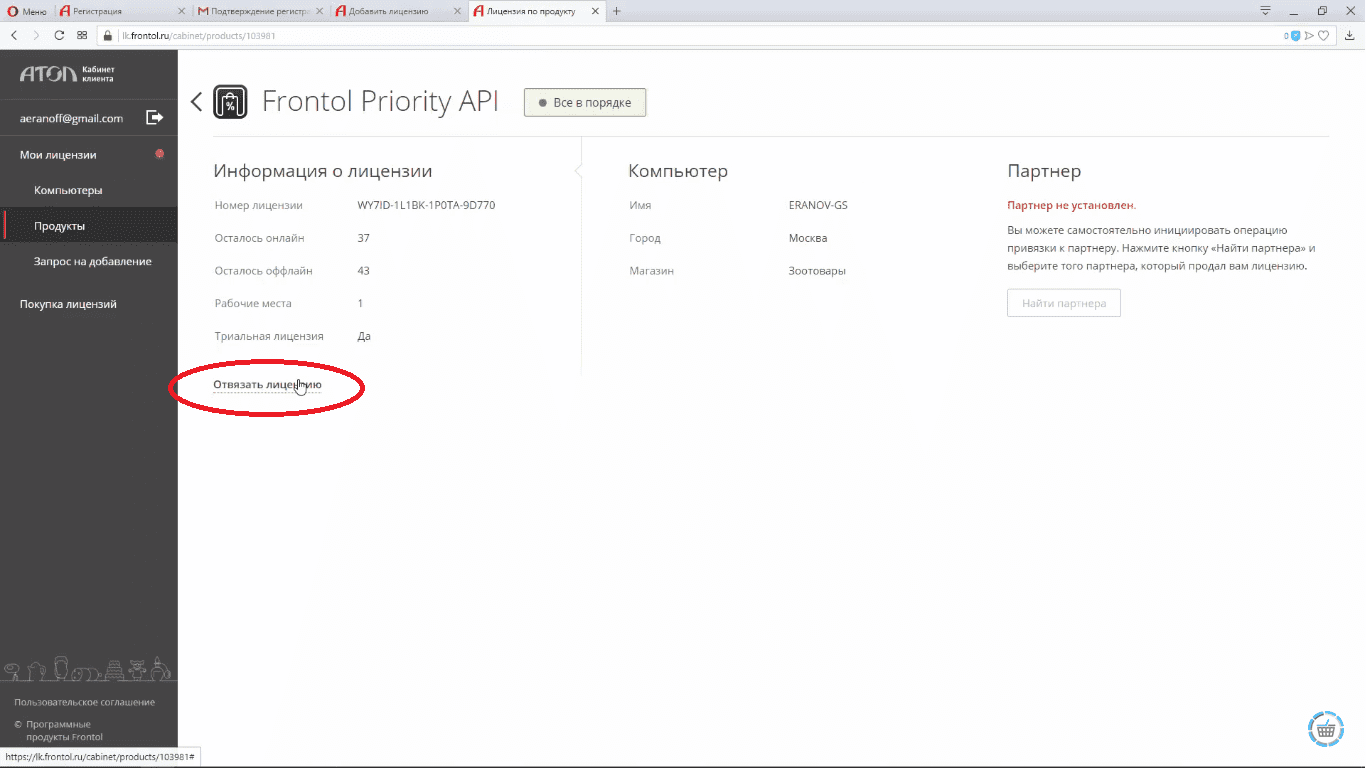Go forward using the browser forward arrow

click(37, 35)
